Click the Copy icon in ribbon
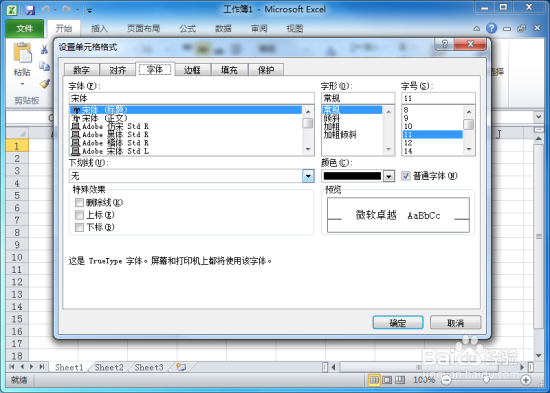Screen dimensions: 550x393 [44, 66]
